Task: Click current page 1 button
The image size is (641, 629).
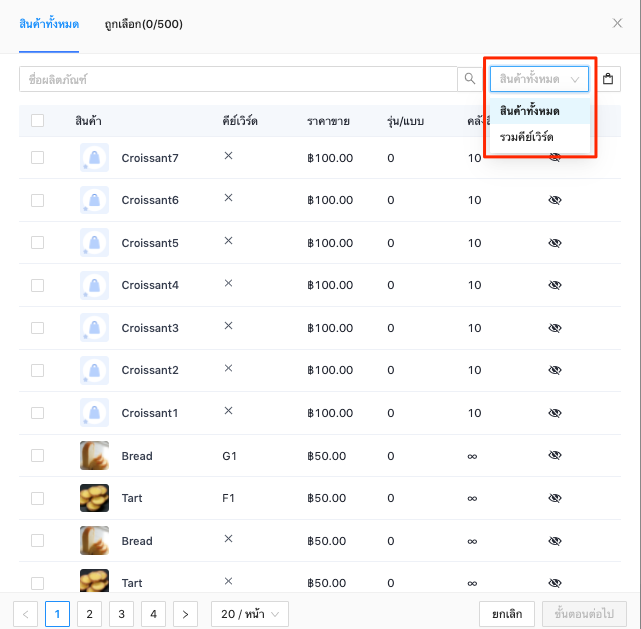Action: coord(57,614)
